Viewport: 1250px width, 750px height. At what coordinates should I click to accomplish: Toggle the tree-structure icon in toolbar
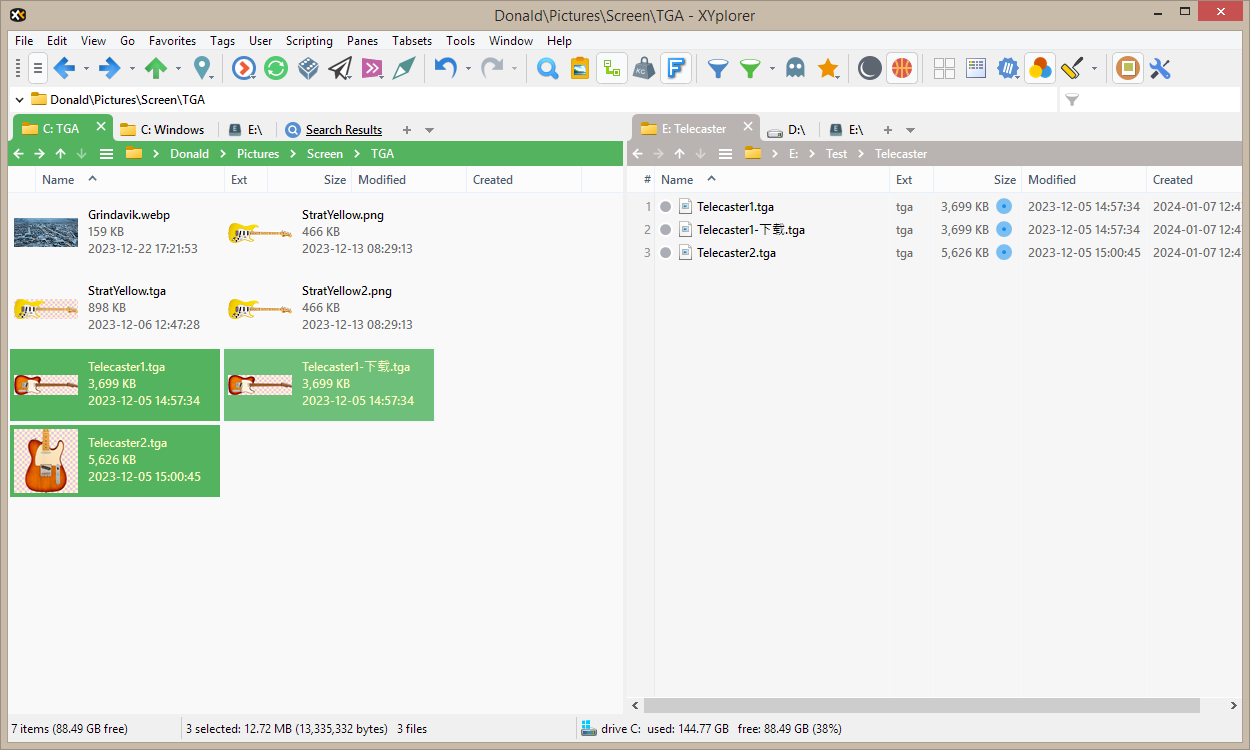[x=612, y=68]
